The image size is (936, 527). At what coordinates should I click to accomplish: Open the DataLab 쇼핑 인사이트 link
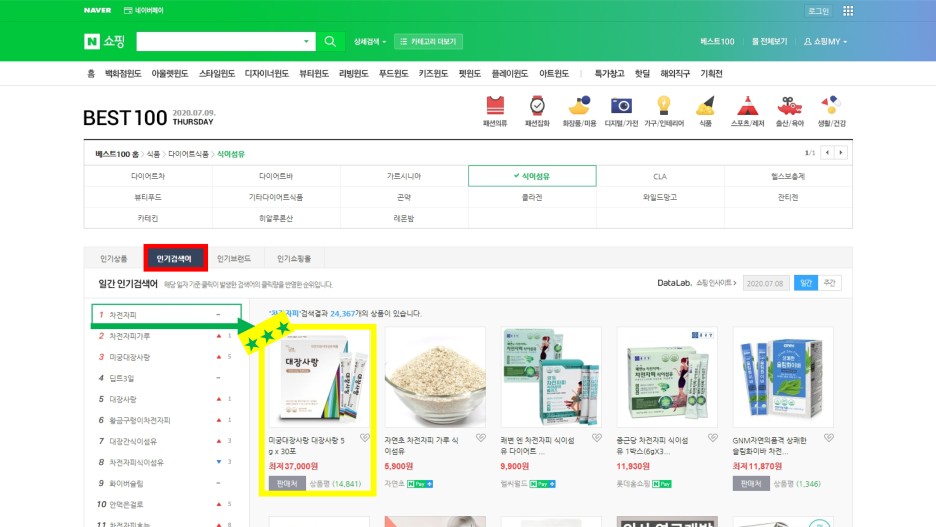pyautogui.click(x=697, y=283)
